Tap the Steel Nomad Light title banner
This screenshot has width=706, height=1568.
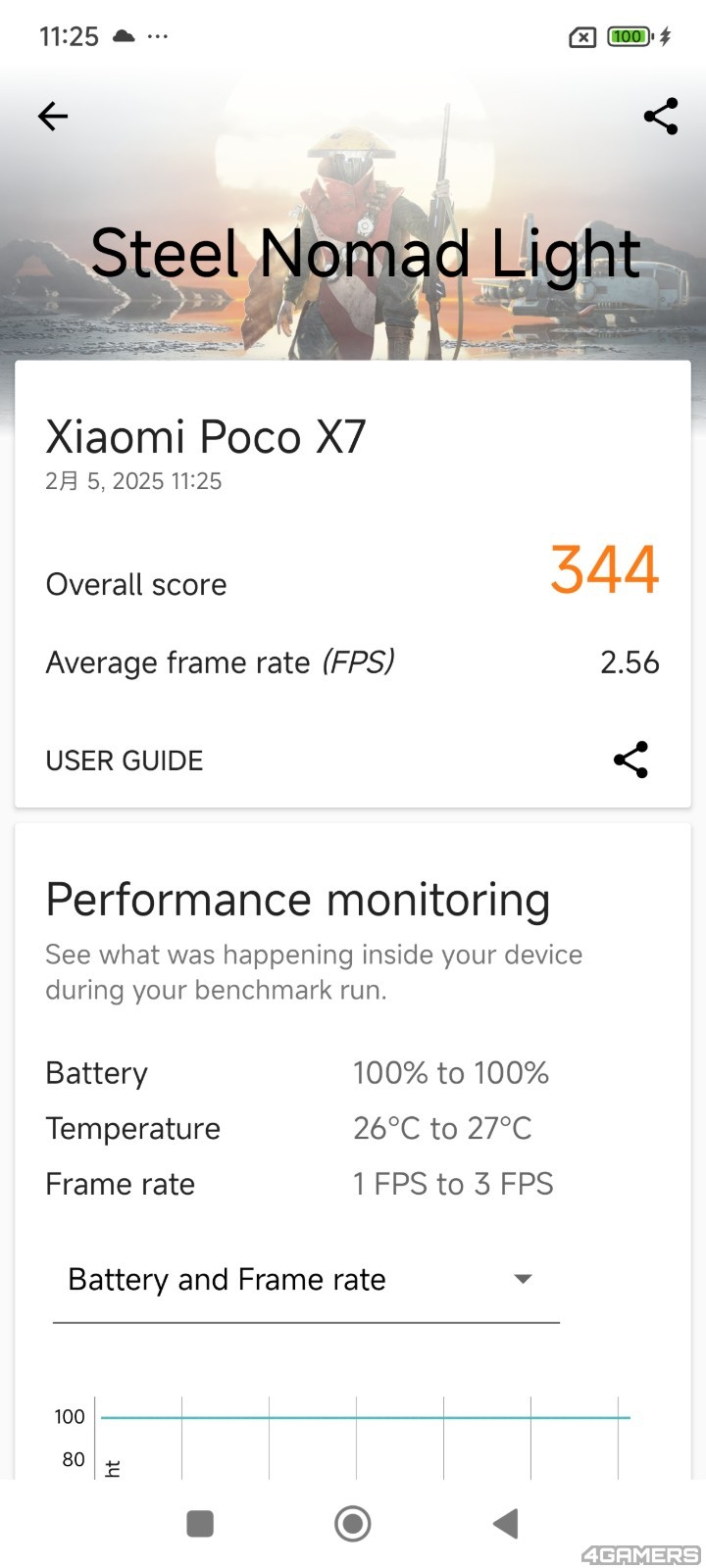(x=366, y=254)
